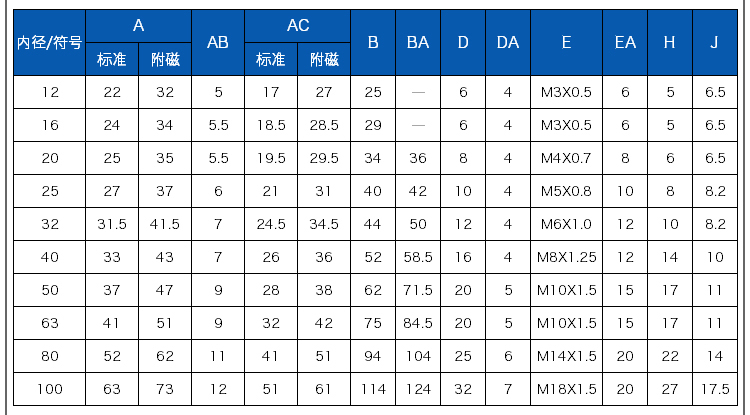Select the M4X0.7 thread cell
750x415 pixels.
tap(566, 158)
